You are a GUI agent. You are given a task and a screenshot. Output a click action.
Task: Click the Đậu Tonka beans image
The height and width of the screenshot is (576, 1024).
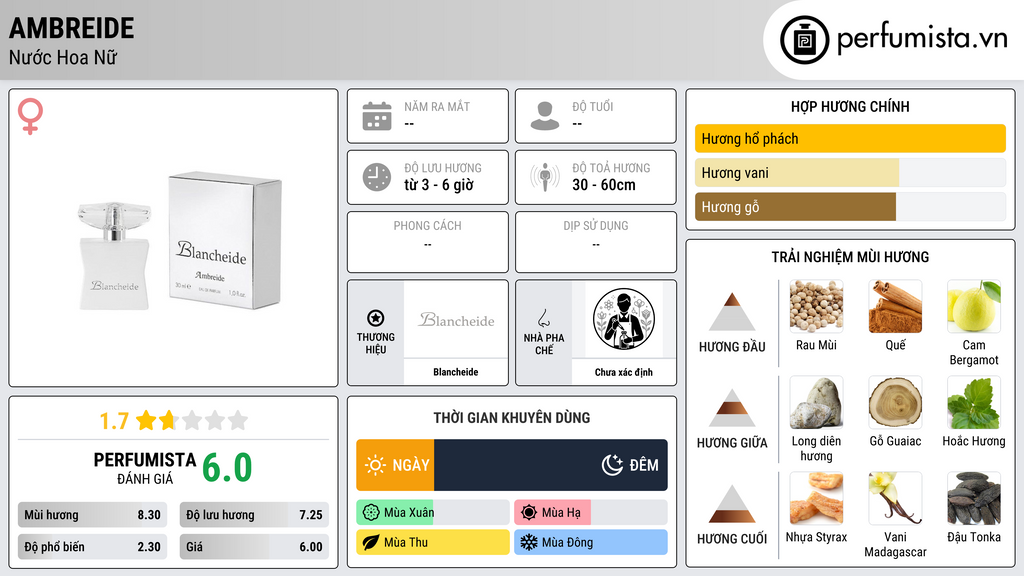[974, 498]
